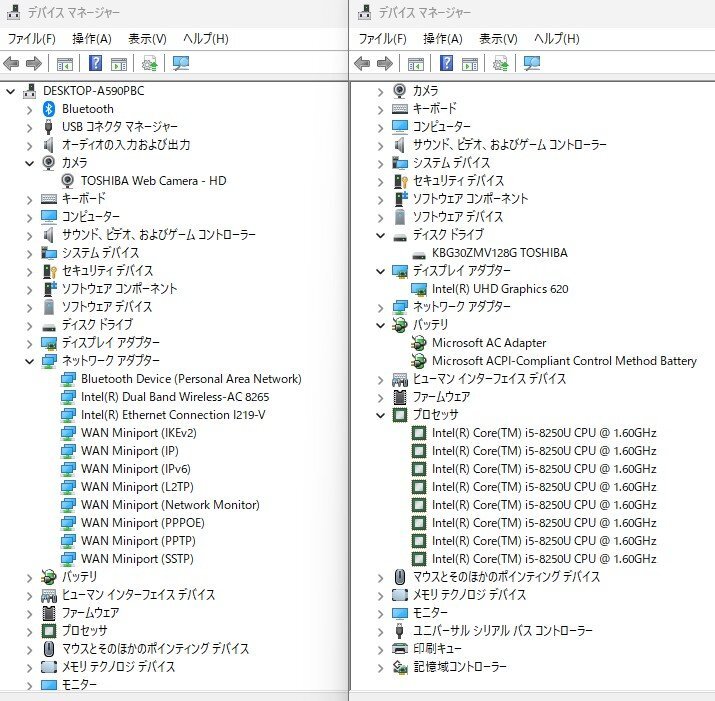Expand バッテリ category in left window

[30, 578]
